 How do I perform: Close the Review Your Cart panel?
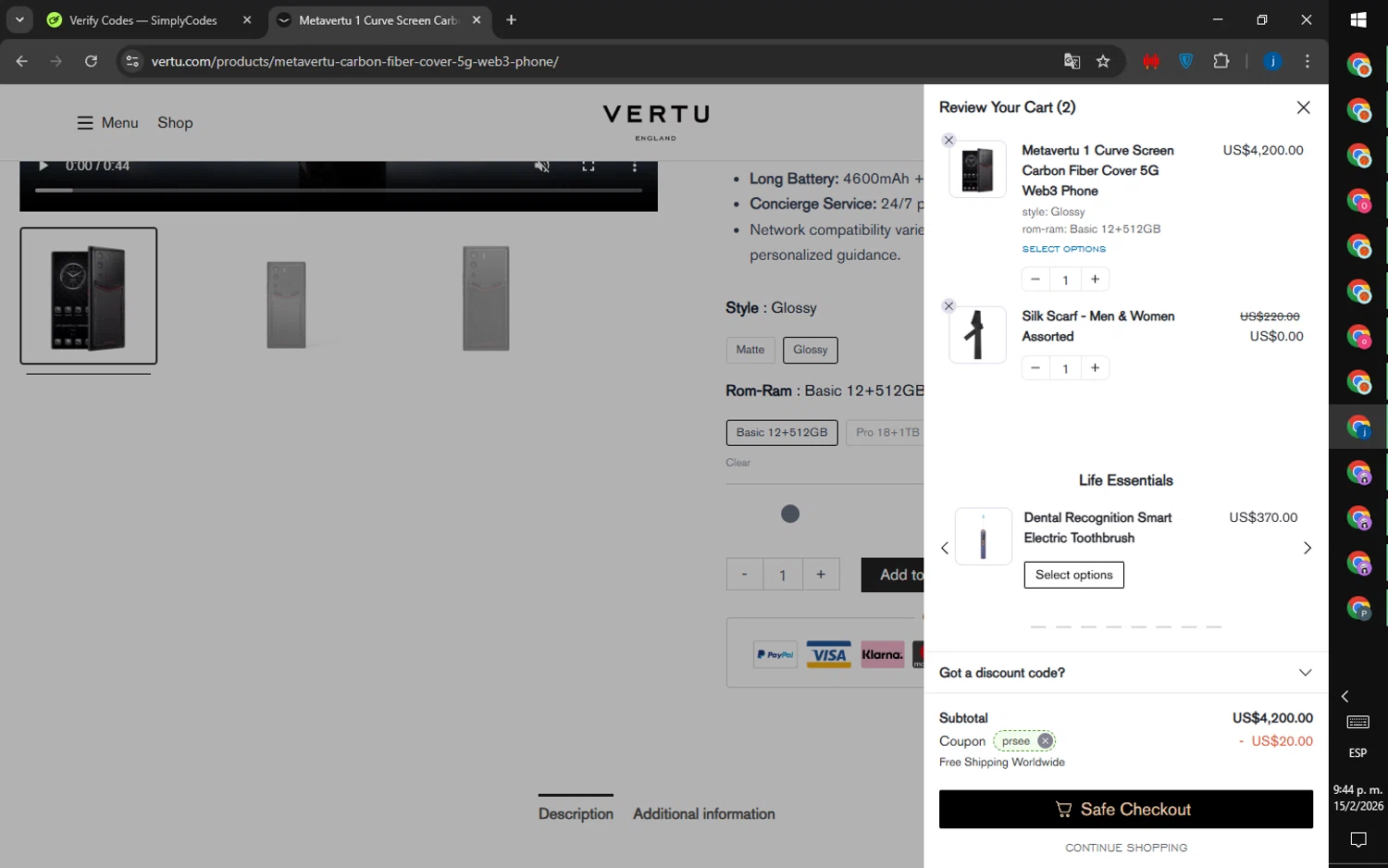(1303, 107)
